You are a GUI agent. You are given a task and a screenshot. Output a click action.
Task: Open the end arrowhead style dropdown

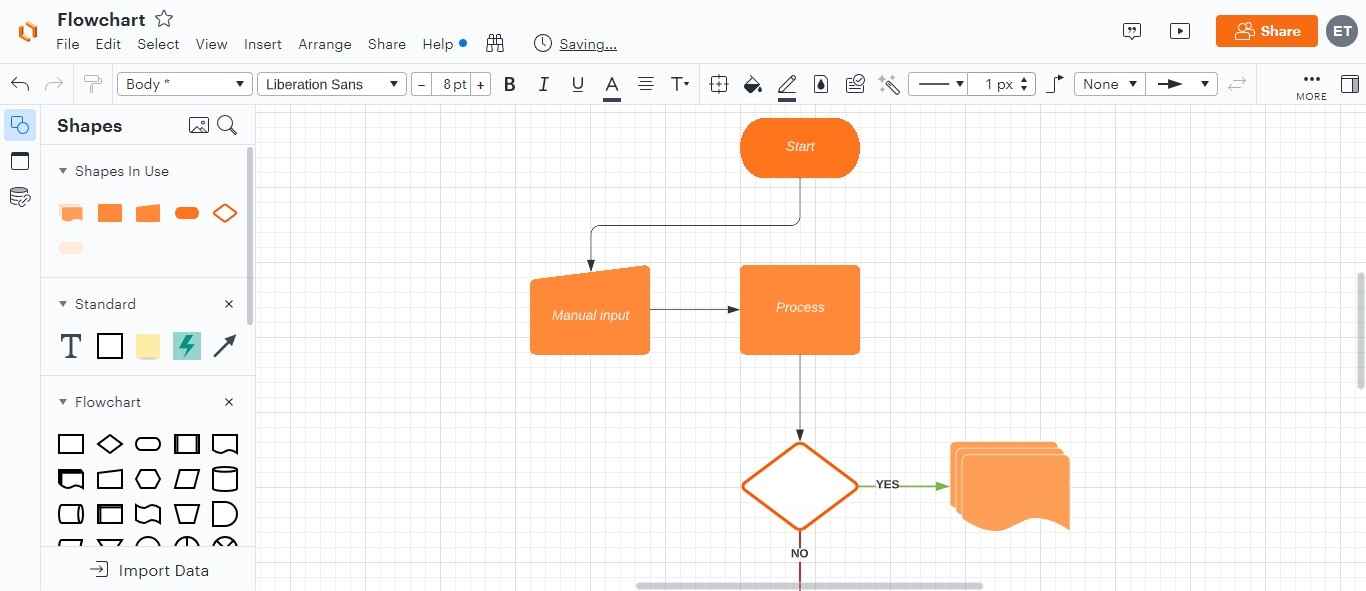[x=1182, y=84]
